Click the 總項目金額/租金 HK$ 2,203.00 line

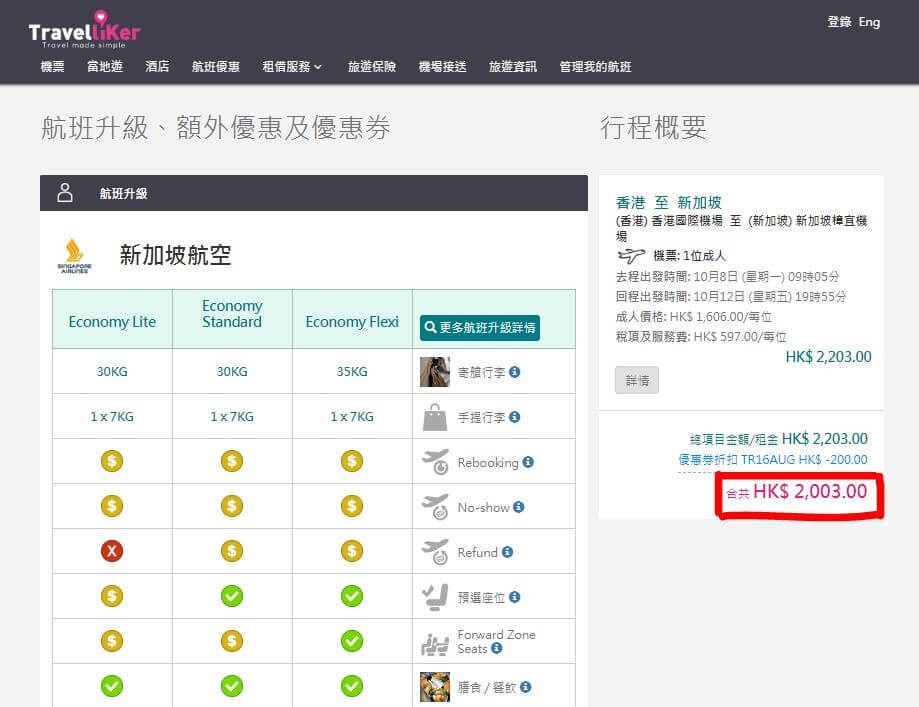coord(778,439)
